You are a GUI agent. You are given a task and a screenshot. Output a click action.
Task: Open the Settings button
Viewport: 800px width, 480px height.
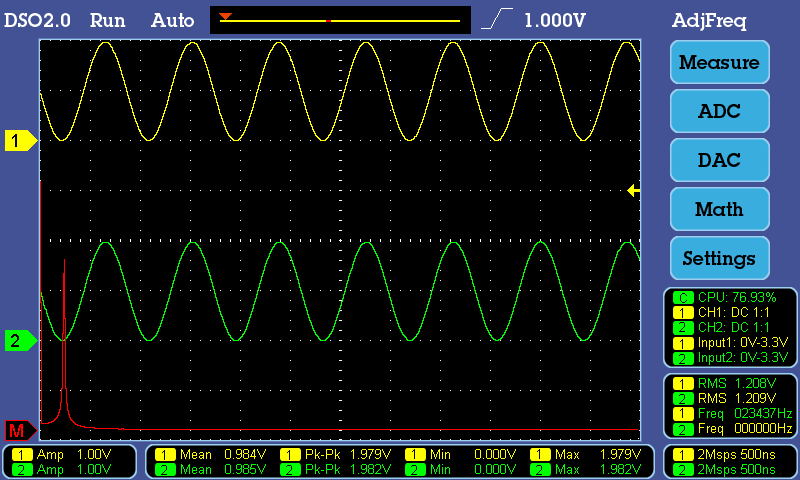[x=719, y=258]
